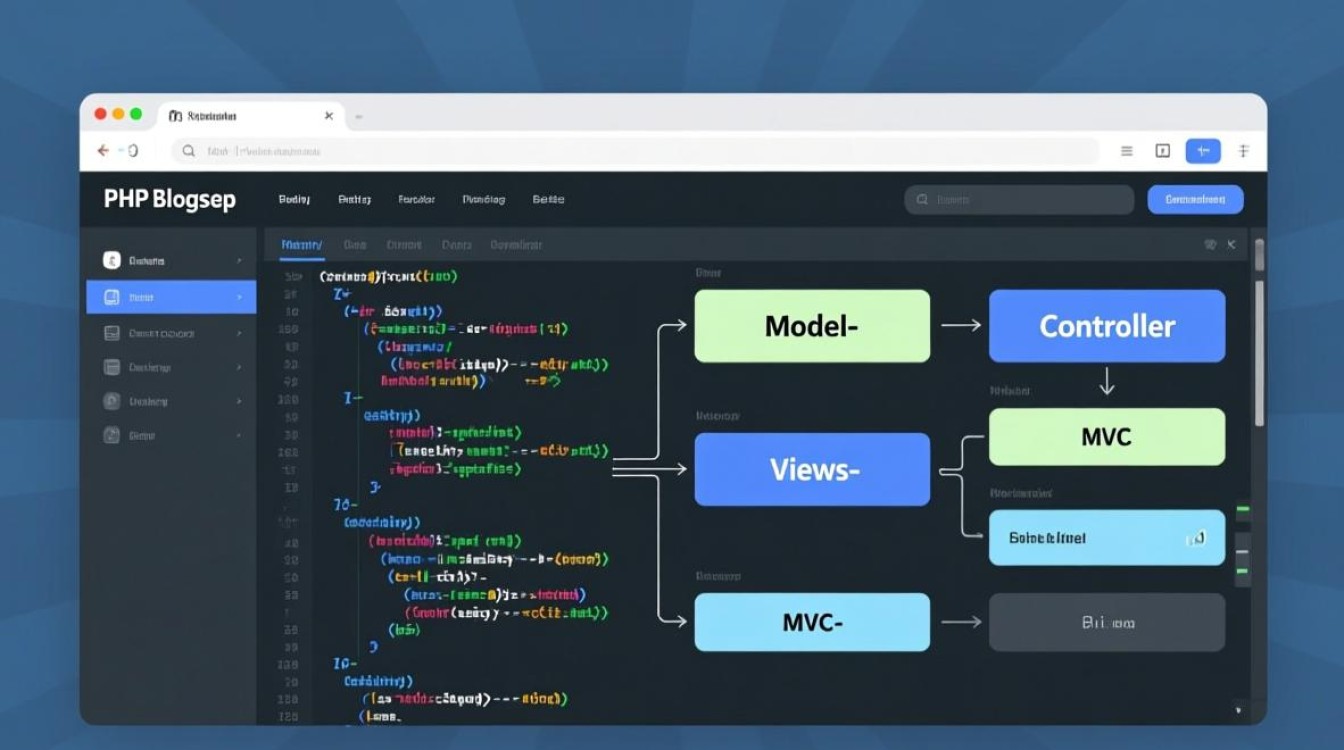Open the first navigation link beside PHP Blogsep
1344x750 pixels.
coord(294,200)
